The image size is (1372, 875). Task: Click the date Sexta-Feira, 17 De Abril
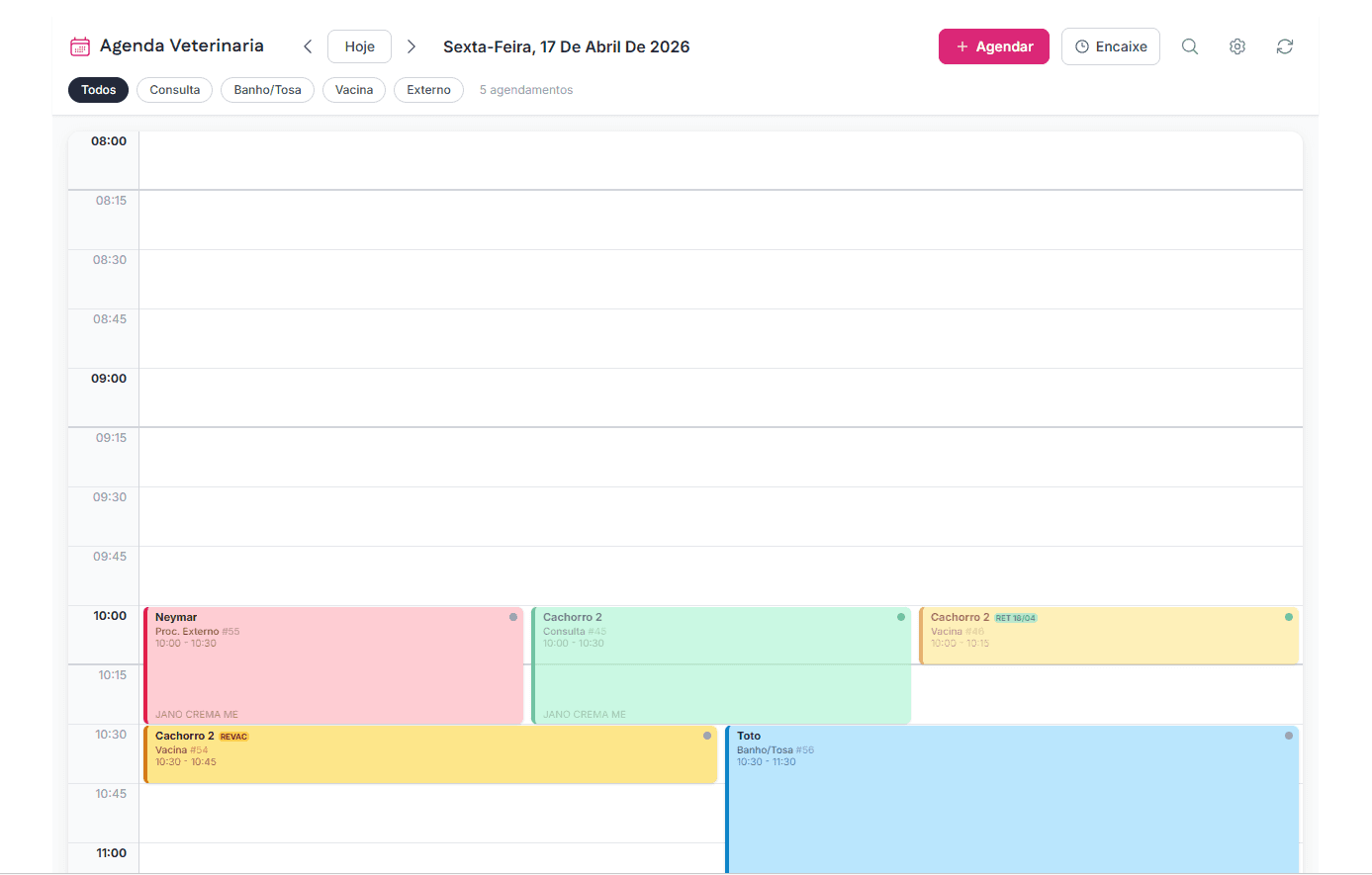coord(566,46)
